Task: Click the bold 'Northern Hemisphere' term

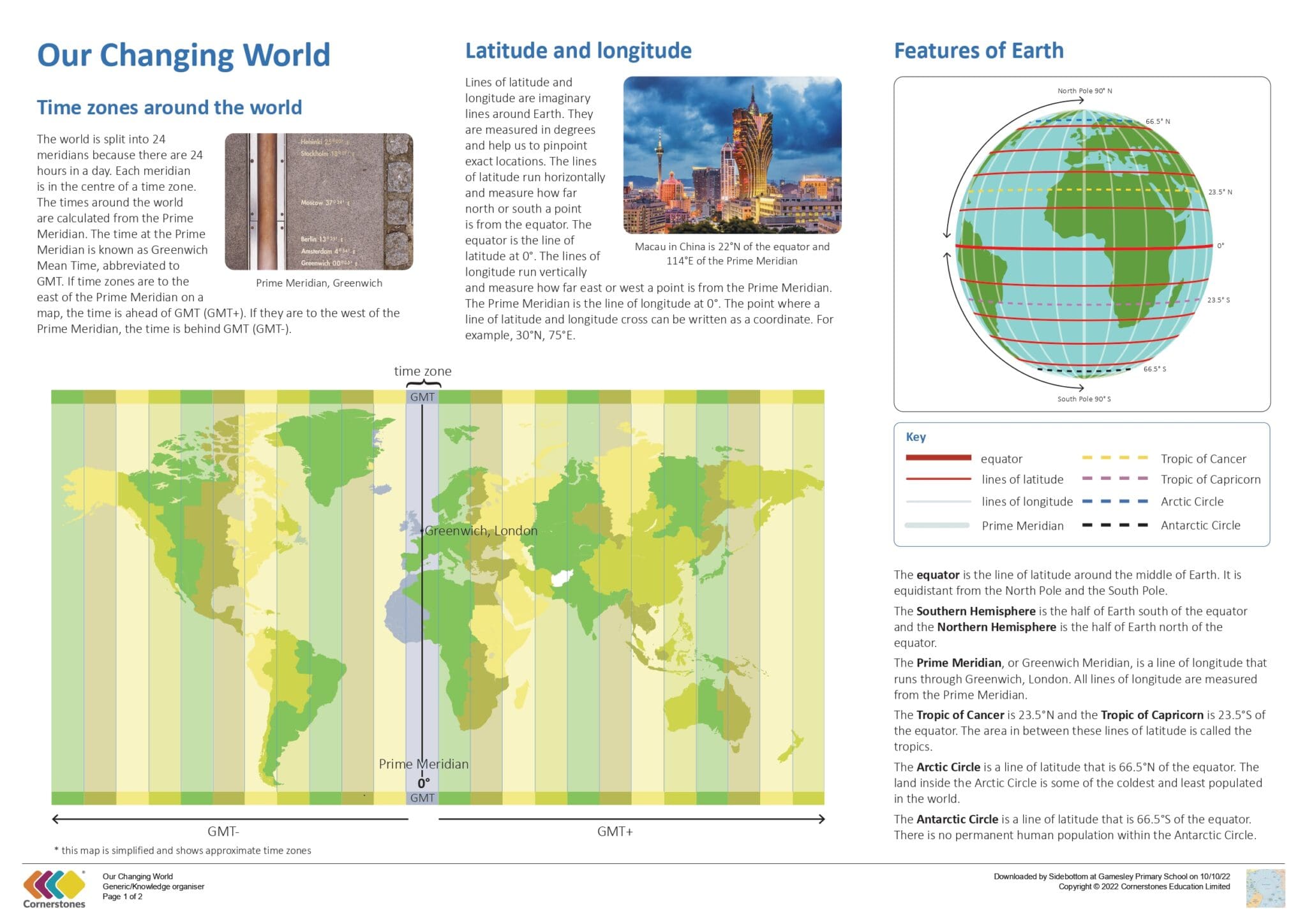Action: [997, 627]
